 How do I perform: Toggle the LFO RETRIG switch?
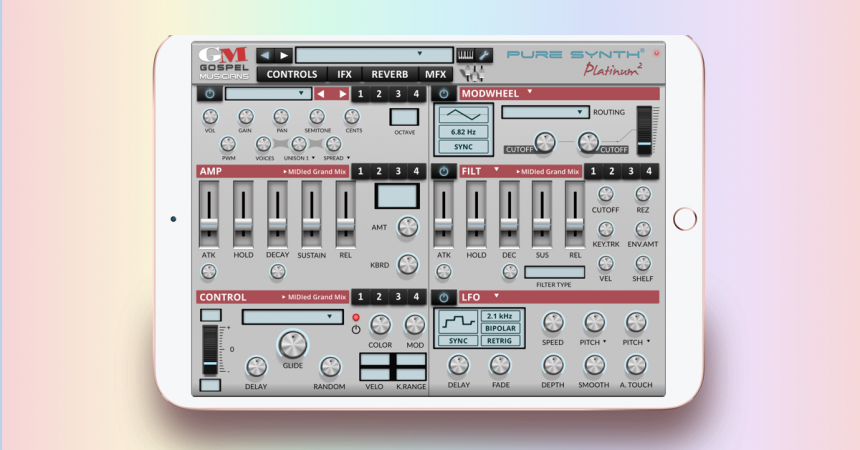click(x=500, y=341)
